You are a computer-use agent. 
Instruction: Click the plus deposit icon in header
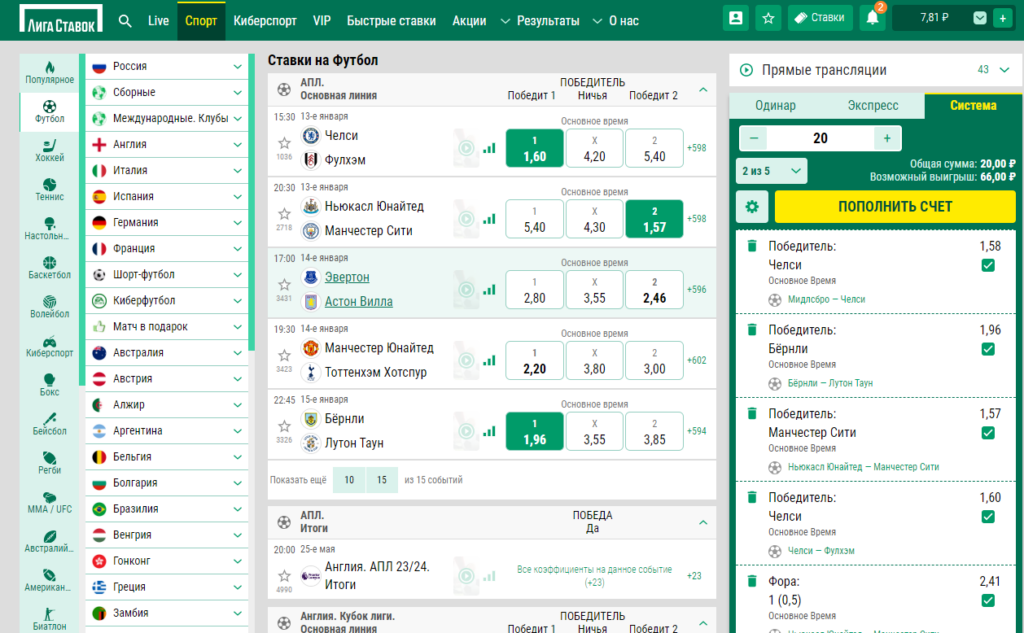[x=1002, y=18]
